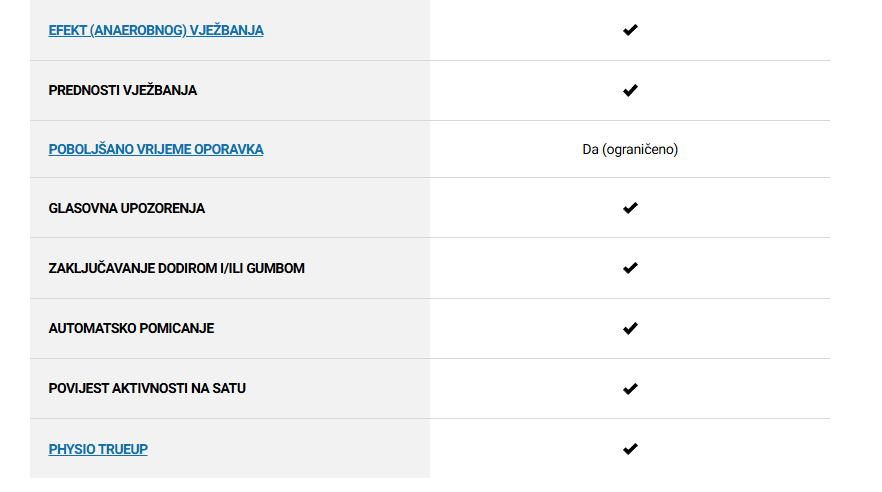The height and width of the screenshot is (492, 882).
Task: Click checkmark for ZAKLJUČAVANJE DODIROM I/ILI GUMBOM
Action: coord(630,268)
